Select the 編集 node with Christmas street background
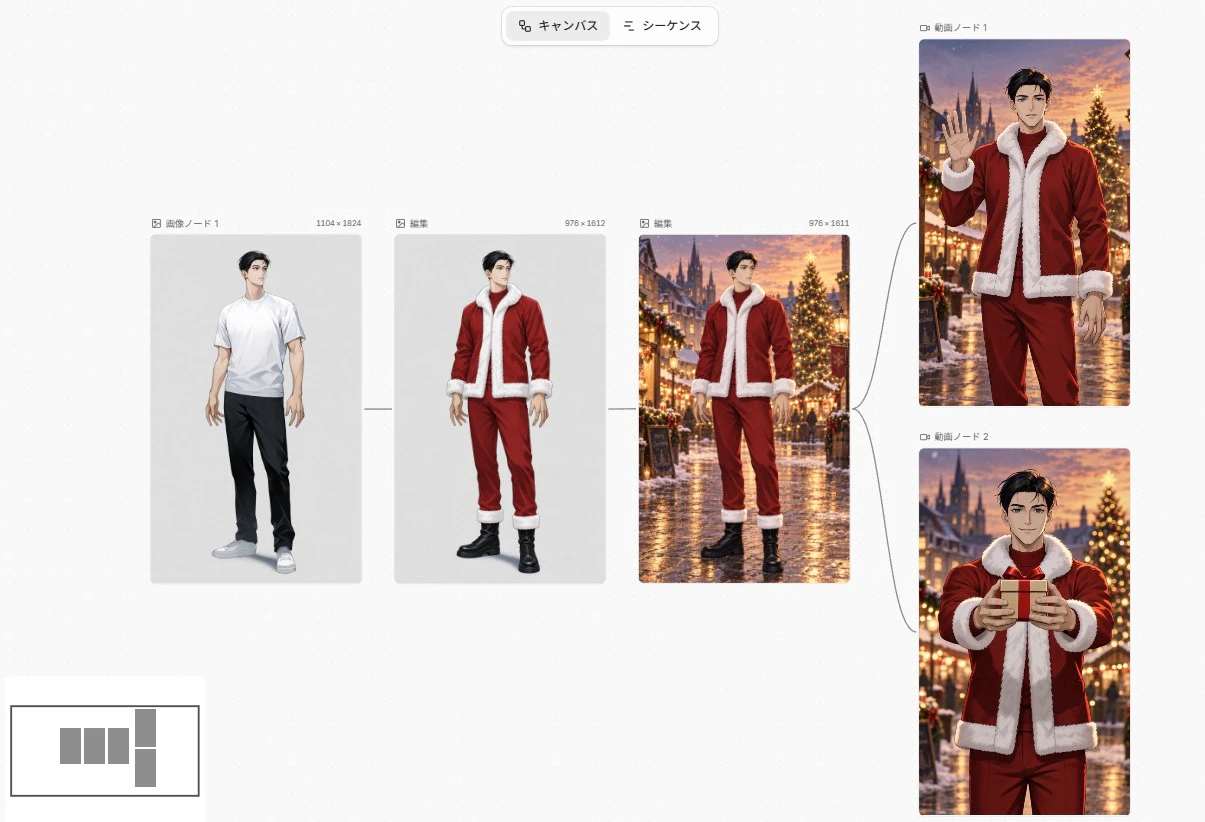1205x822 pixels. click(744, 408)
